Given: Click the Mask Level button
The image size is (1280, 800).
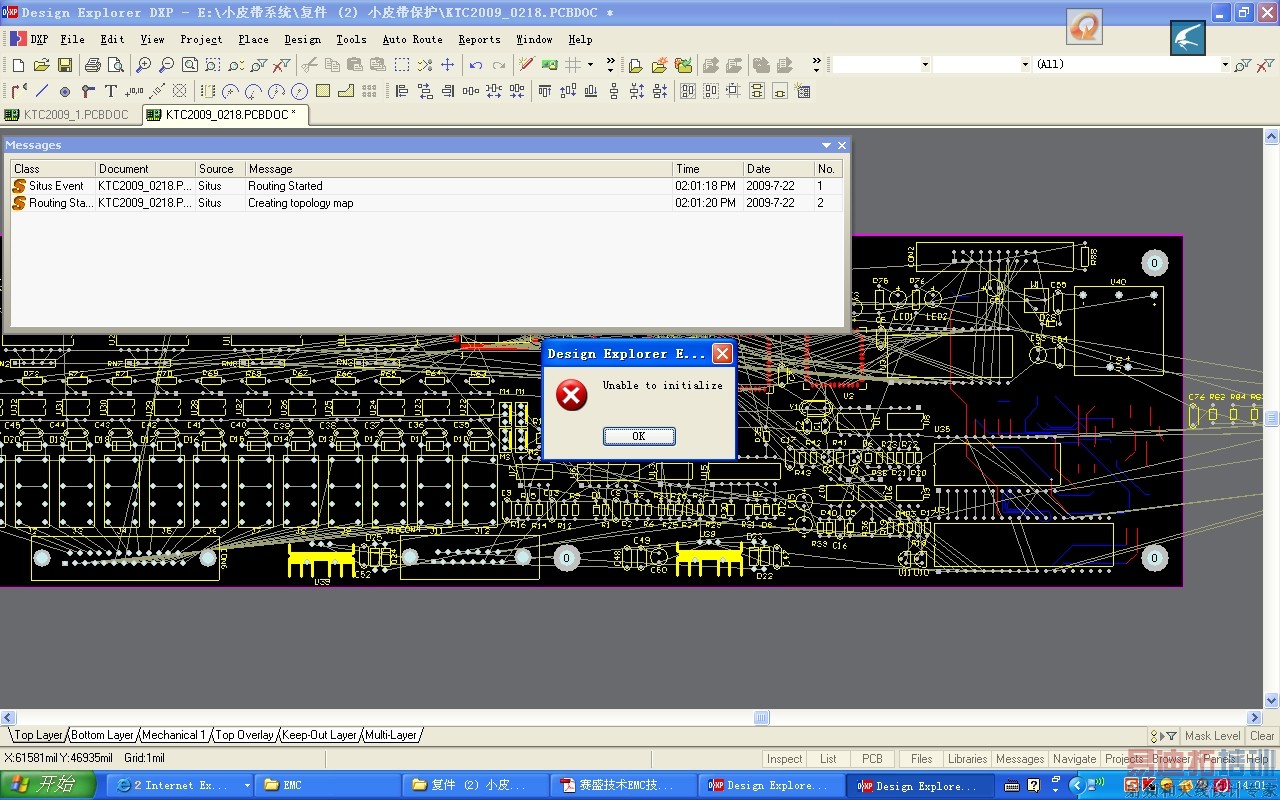Looking at the screenshot, I should [x=1212, y=735].
